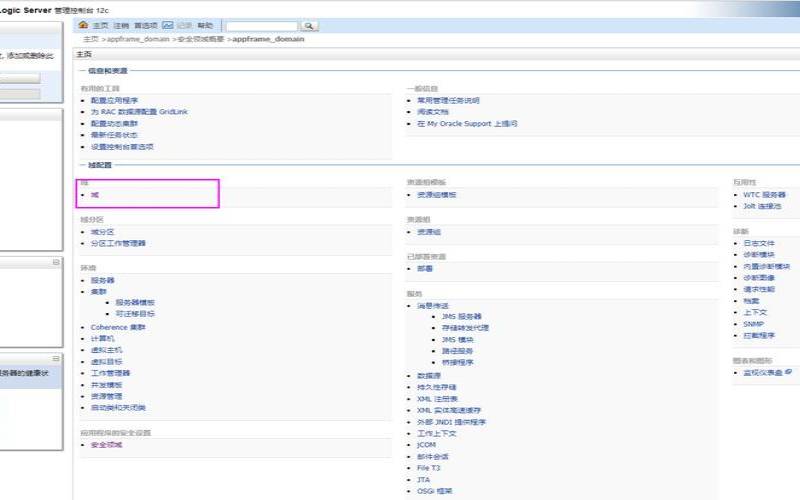This screenshot has height=500, width=800.
Task: Click 注销 in the top toolbar
Action: (x=121, y=26)
